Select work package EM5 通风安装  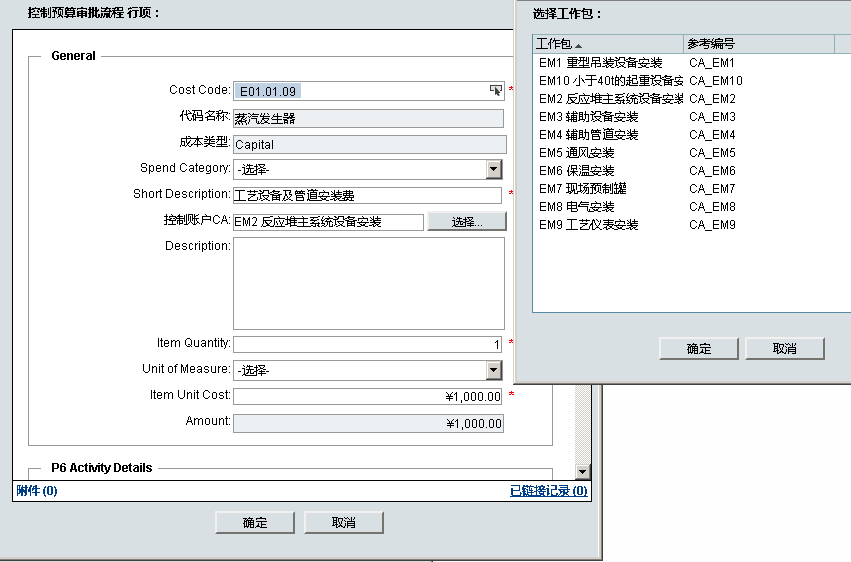[x=576, y=152]
